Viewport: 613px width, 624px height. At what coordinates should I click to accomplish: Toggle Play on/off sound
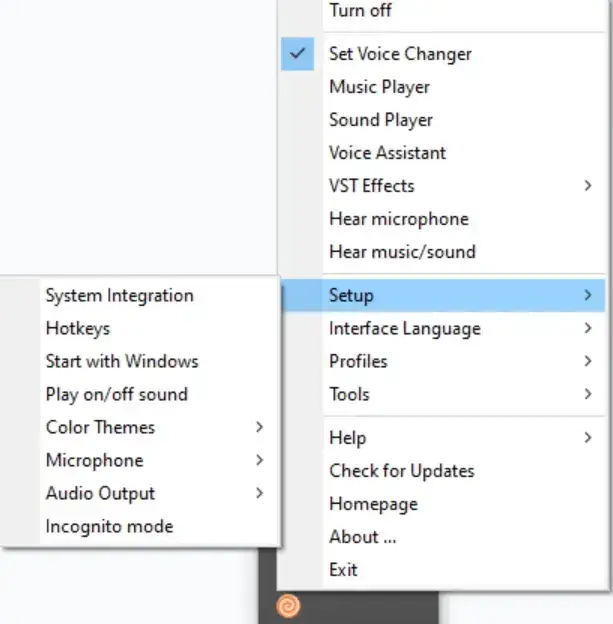point(117,394)
